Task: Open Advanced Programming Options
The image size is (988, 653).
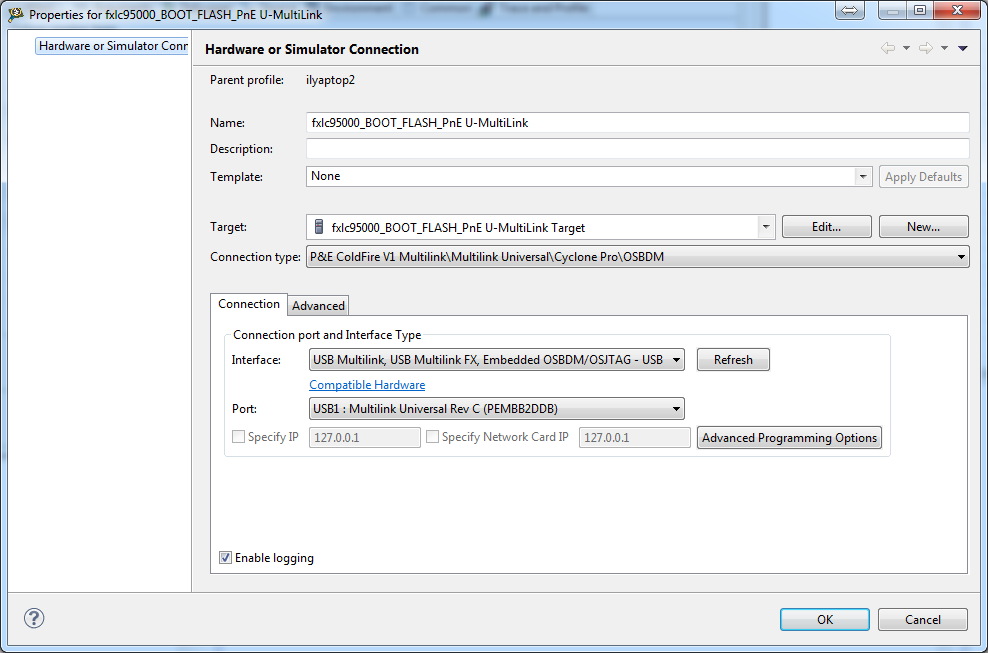Action: click(x=789, y=437)
